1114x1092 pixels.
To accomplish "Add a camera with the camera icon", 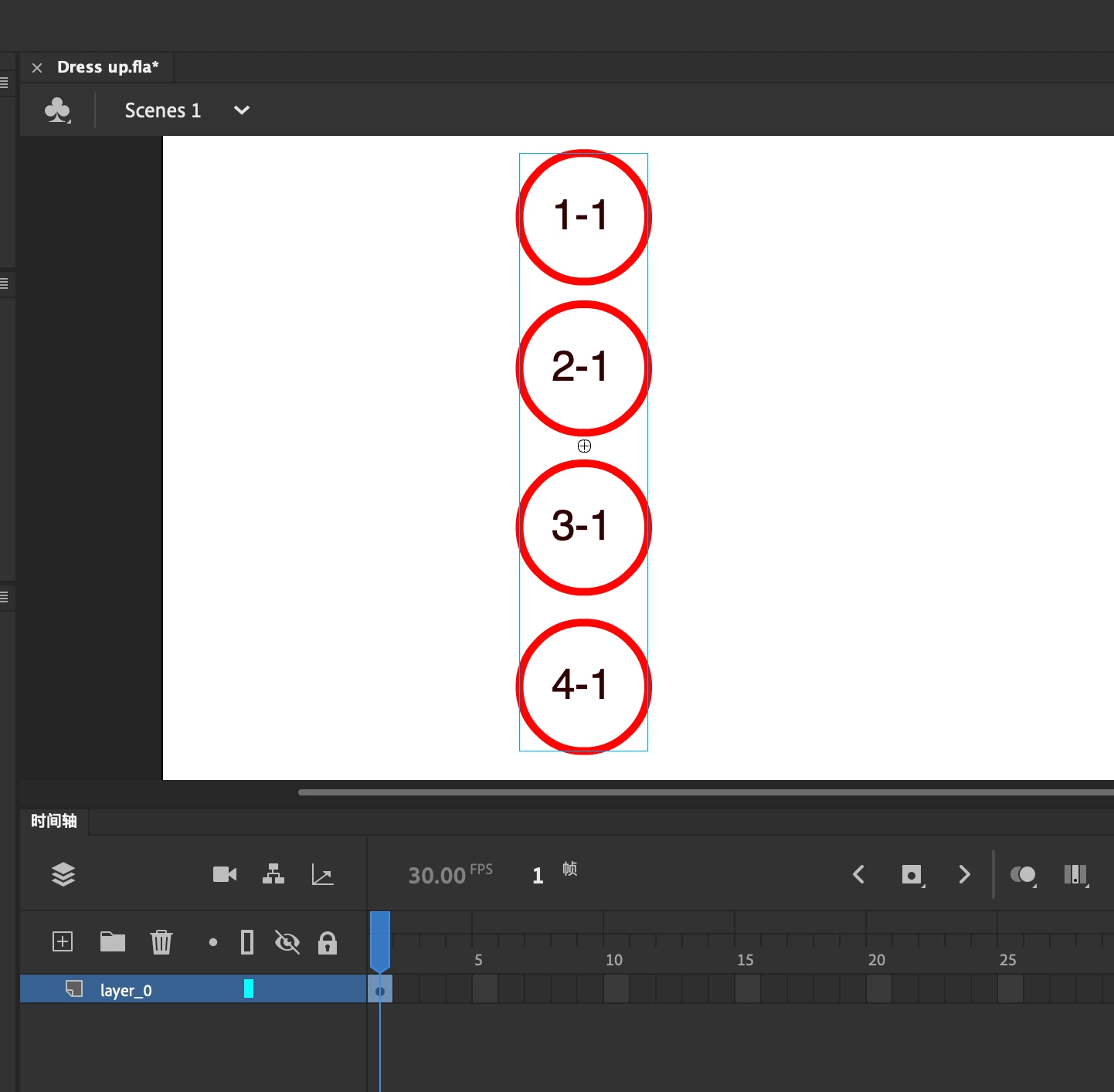I will point(225,874).
